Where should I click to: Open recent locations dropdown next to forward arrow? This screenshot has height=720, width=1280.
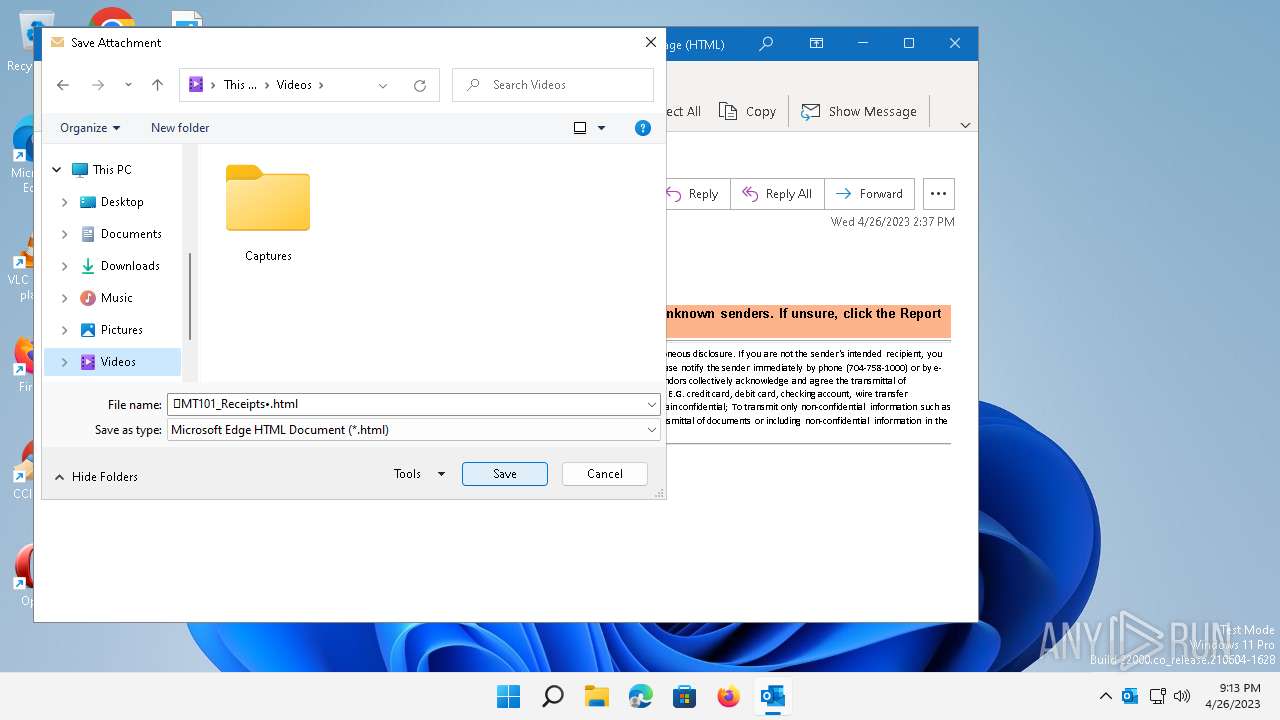pyautogui.click(x=128, y=85)
